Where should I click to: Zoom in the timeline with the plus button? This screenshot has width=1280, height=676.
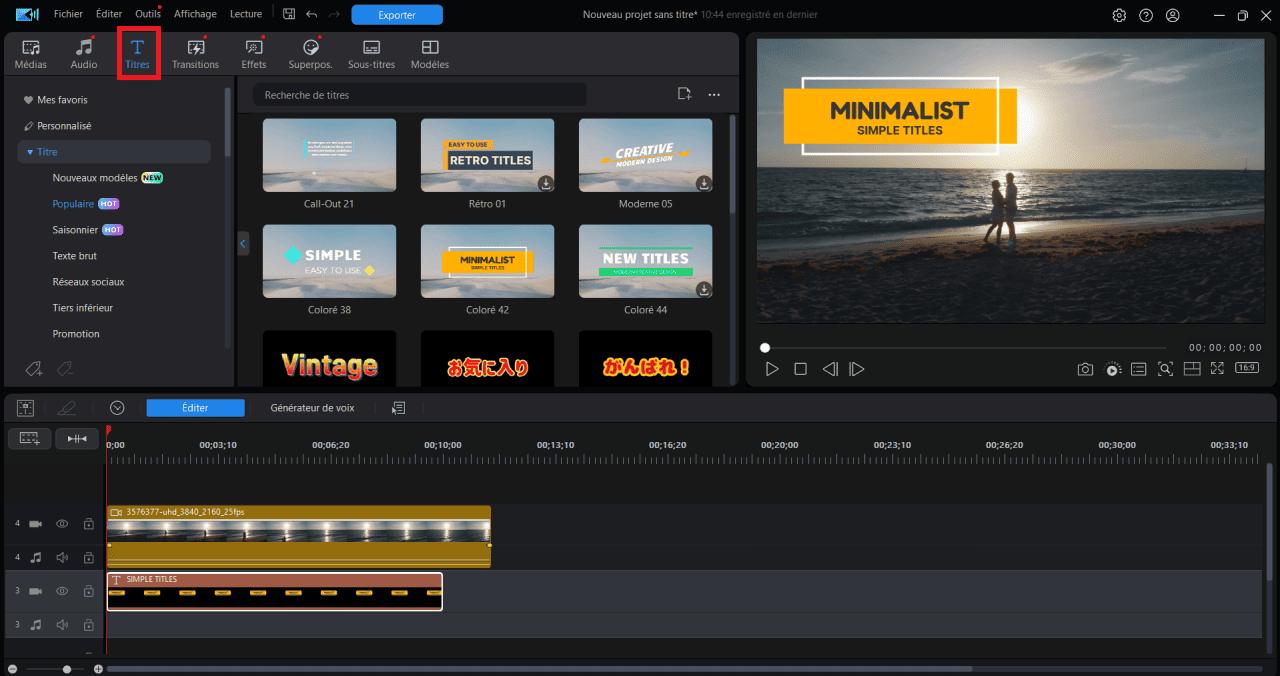pyautogui.click(x=98, y=669)
